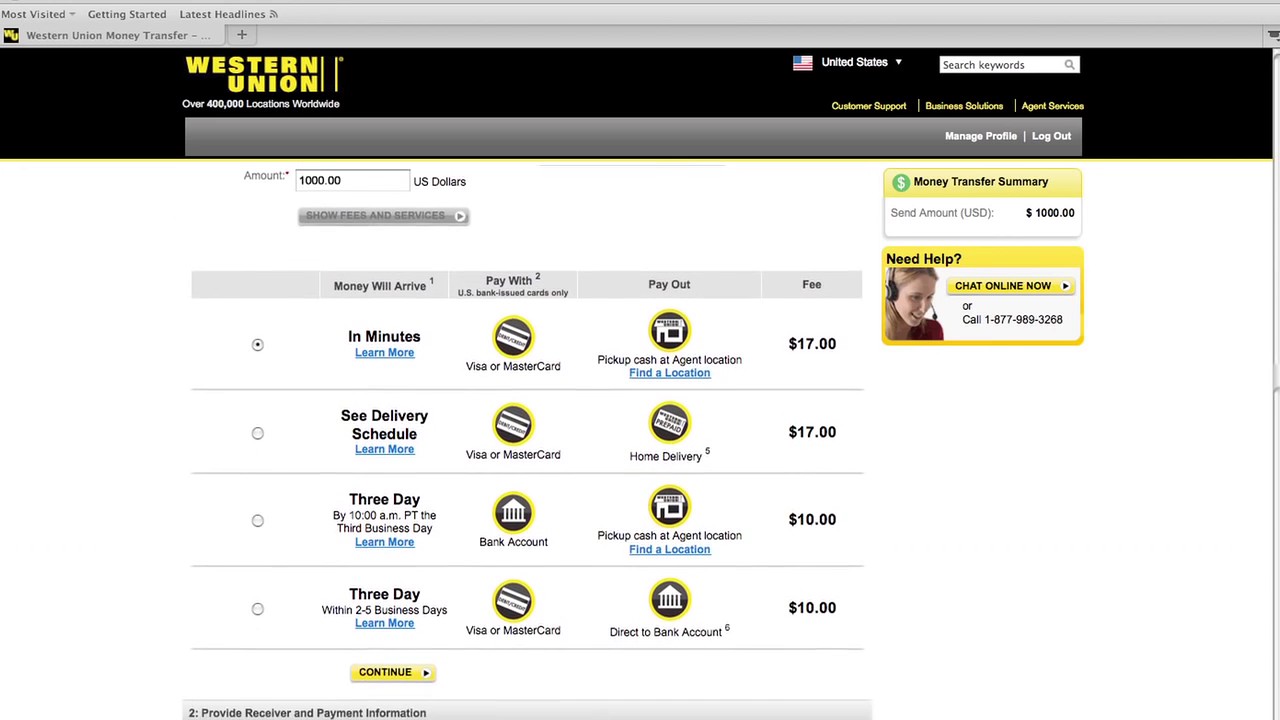
Task: Click the Continue button
Action: tap(393, 673)
